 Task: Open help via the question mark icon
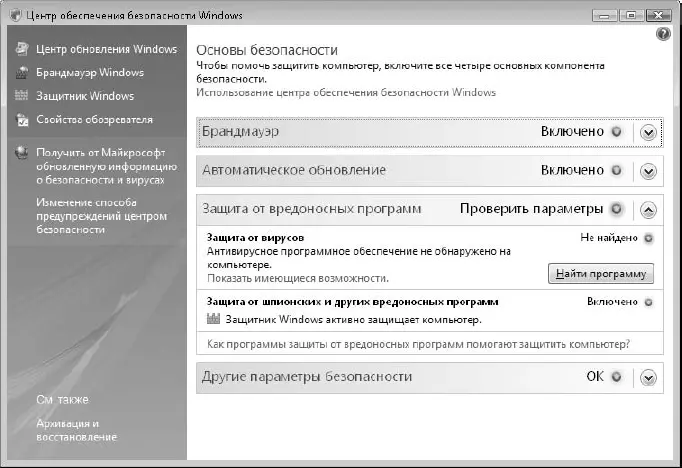663,33
